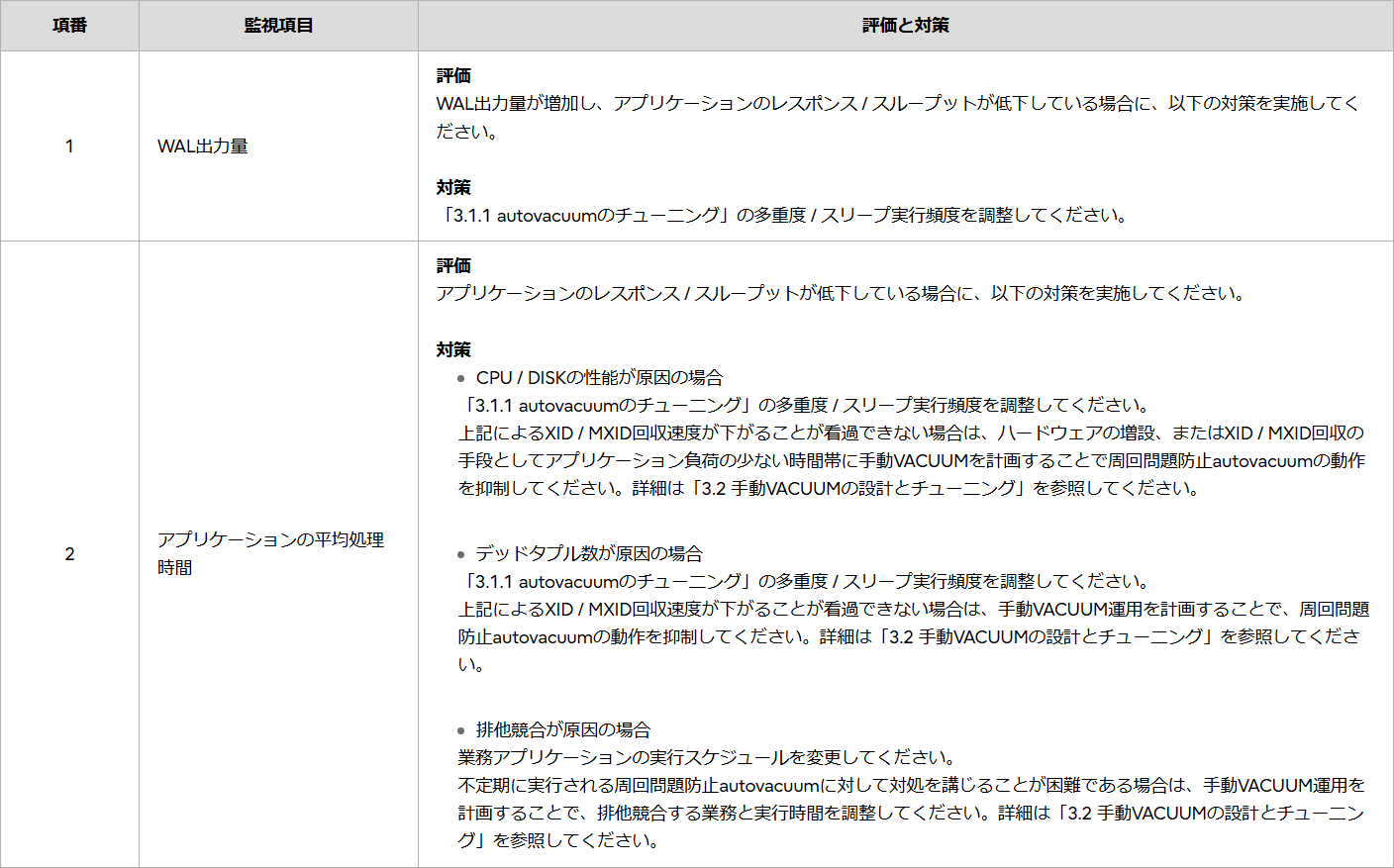The width and height of the screenshot is (1394, 868).
Task: Select the アプリケーションの平均処理時間 cell
Action: 273,554
